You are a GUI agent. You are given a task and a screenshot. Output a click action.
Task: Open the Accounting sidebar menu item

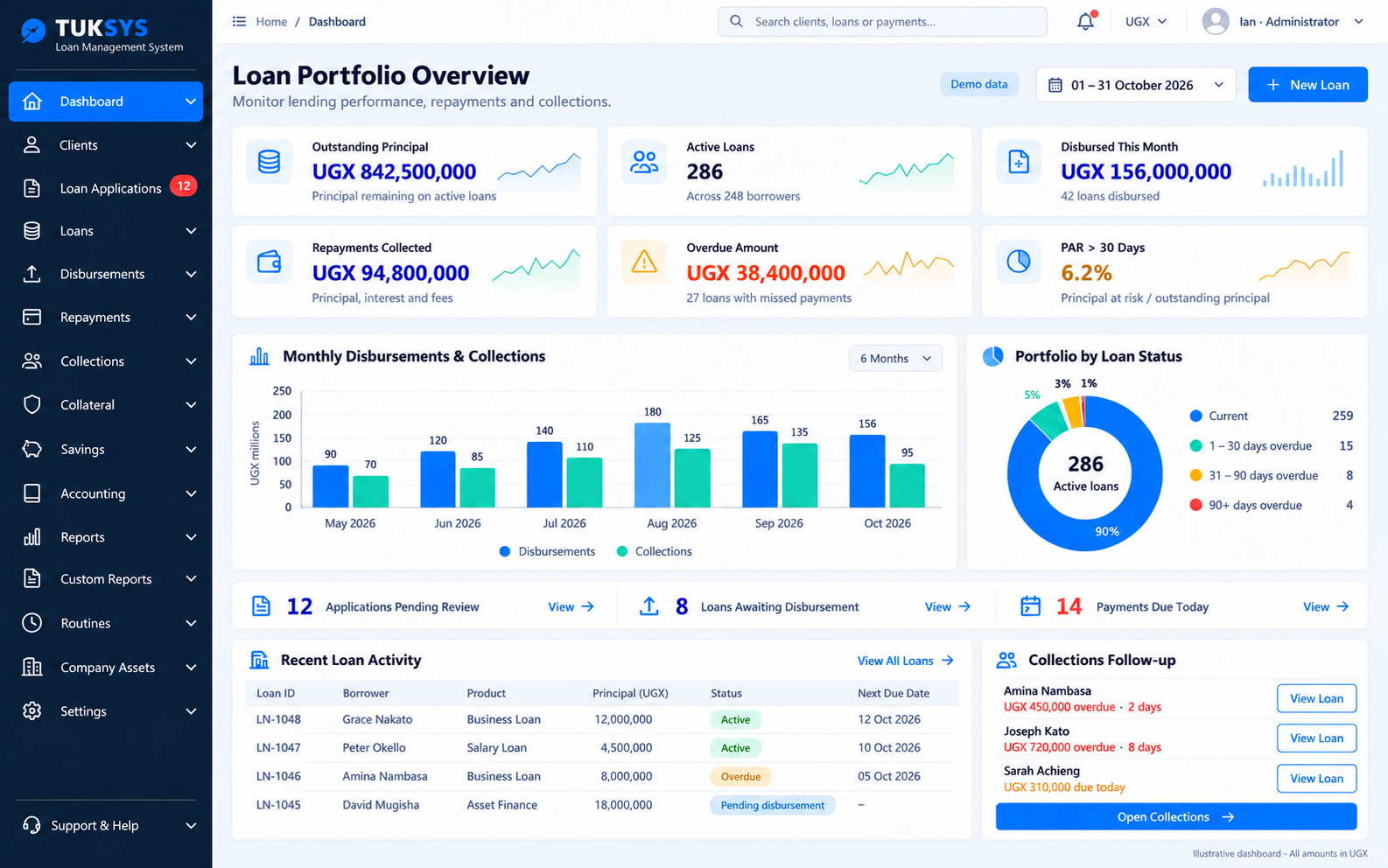[x=106, y=493]
